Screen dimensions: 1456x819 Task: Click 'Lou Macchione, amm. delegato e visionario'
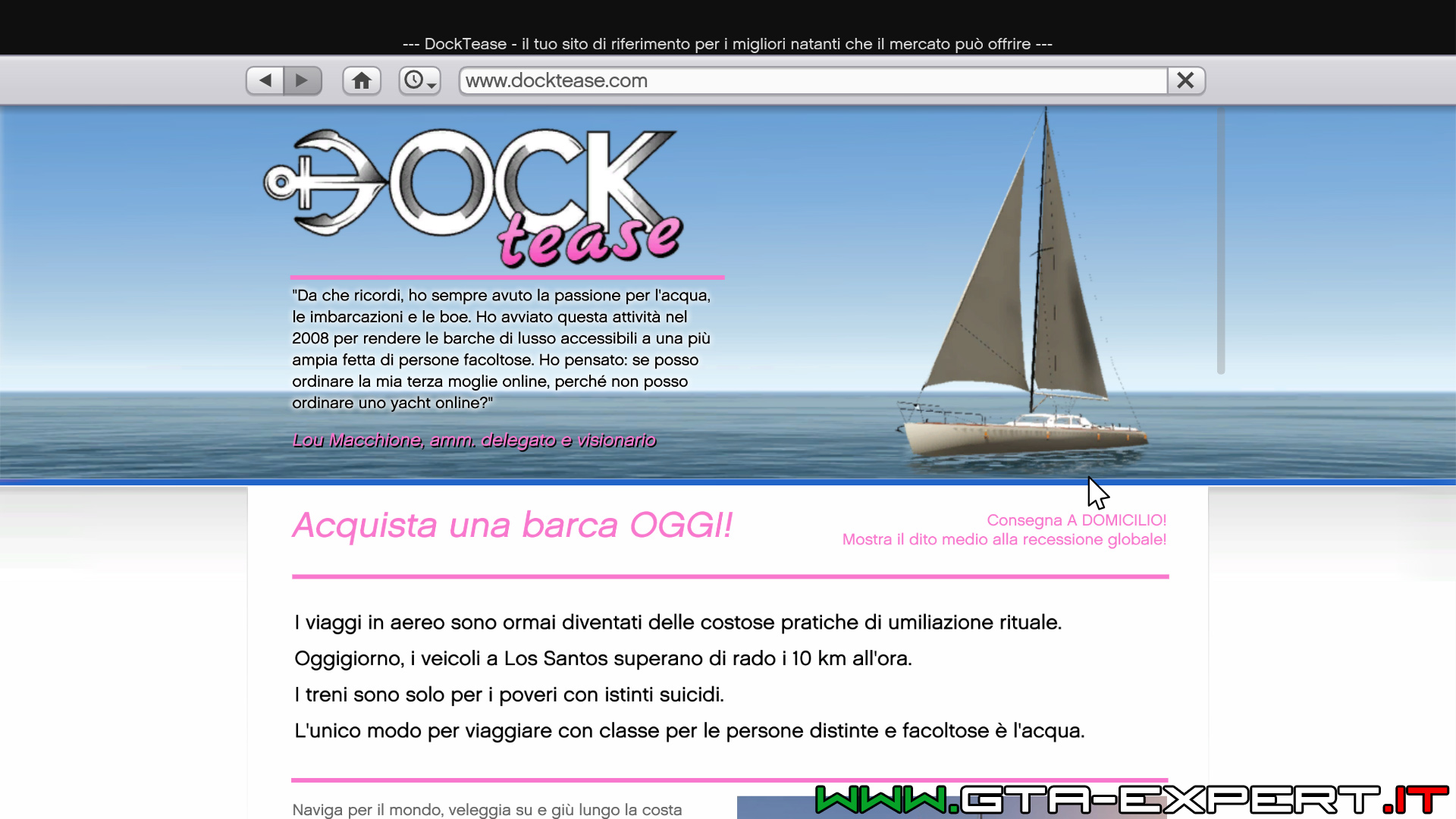(474, 441)
